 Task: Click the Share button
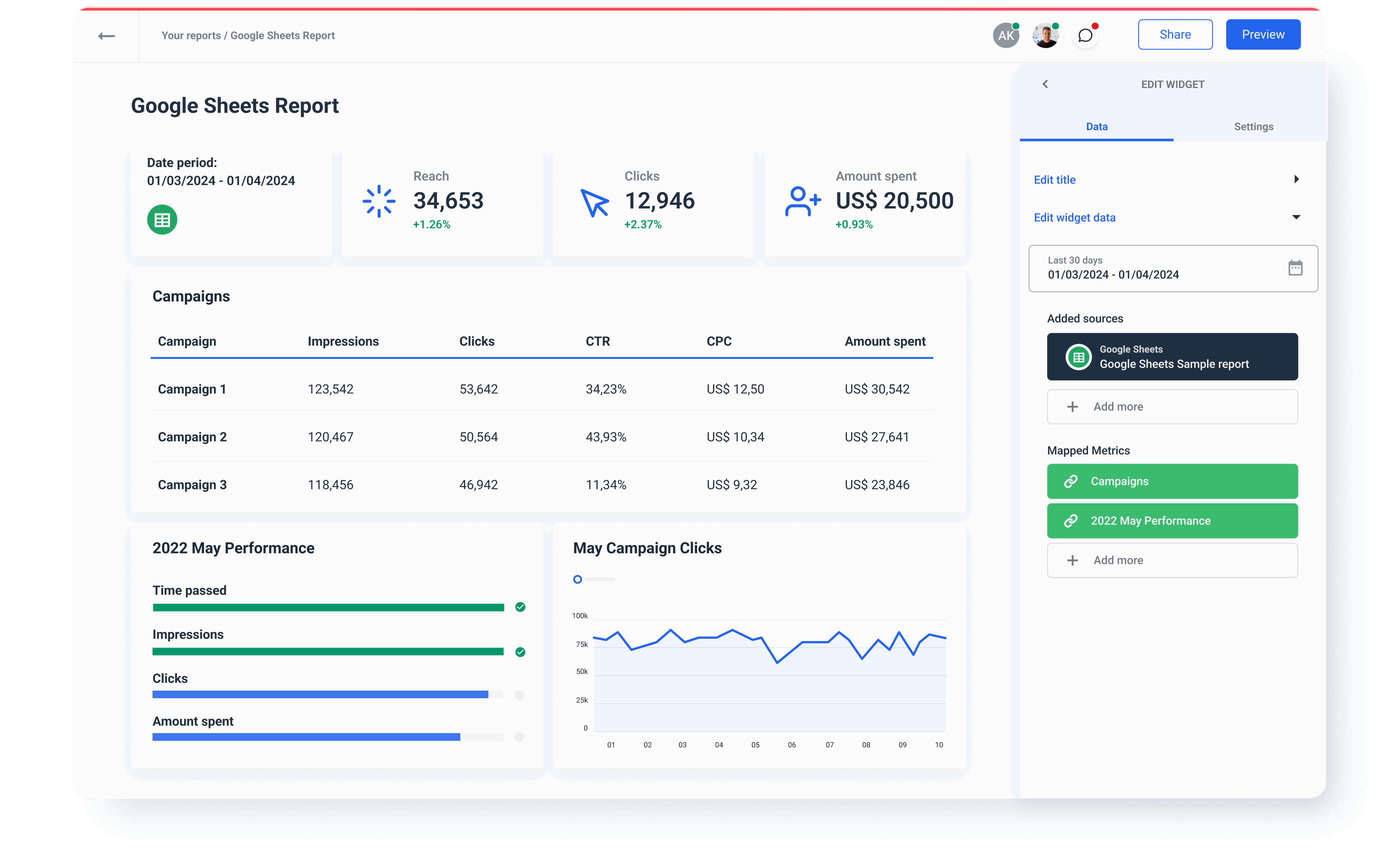(1174, 34)
